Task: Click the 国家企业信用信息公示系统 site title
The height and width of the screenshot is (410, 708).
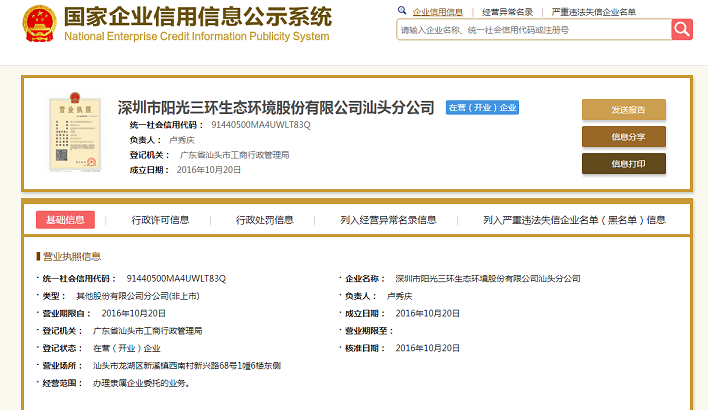Action: click(x=196, y=18)
